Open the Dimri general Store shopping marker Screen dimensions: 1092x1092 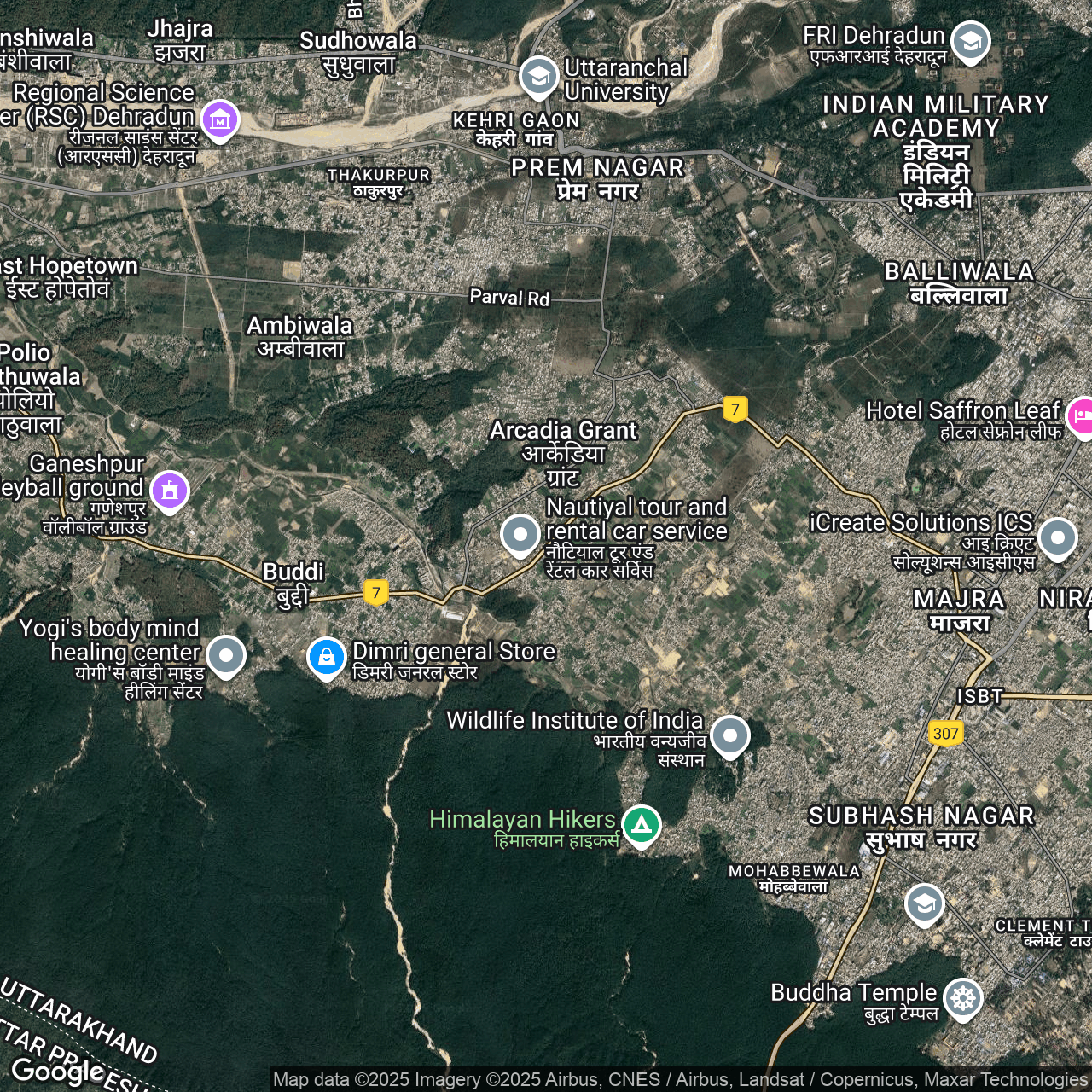pyautogui.click(x=326, y=657)
